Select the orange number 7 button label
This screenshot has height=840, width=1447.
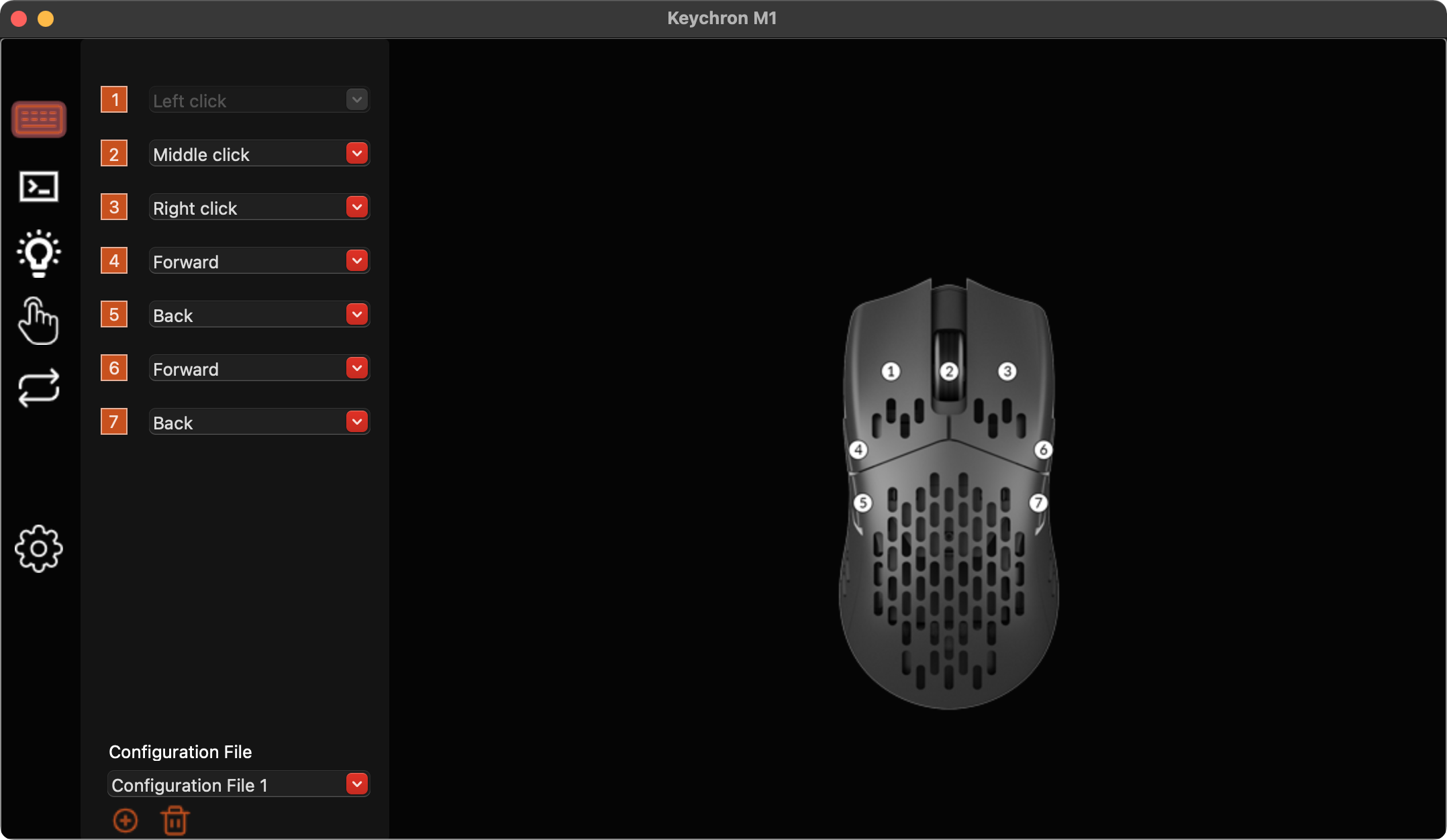click(114, 421)
